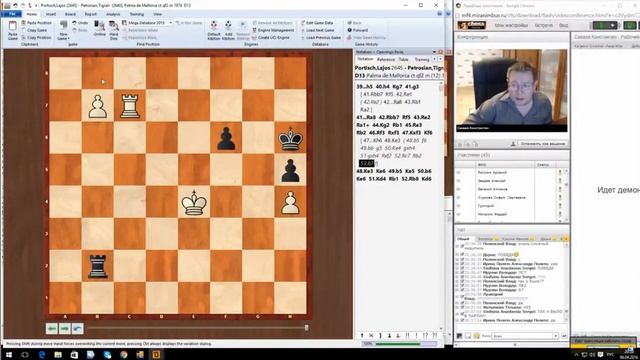This screenshot has width=640, height=360.
Task: Click the Remove Kibitzer icon
Action: (242, 30)
